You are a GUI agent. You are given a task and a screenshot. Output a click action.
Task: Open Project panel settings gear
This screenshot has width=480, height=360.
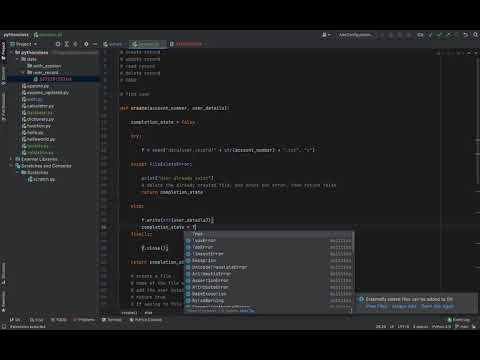86,44
